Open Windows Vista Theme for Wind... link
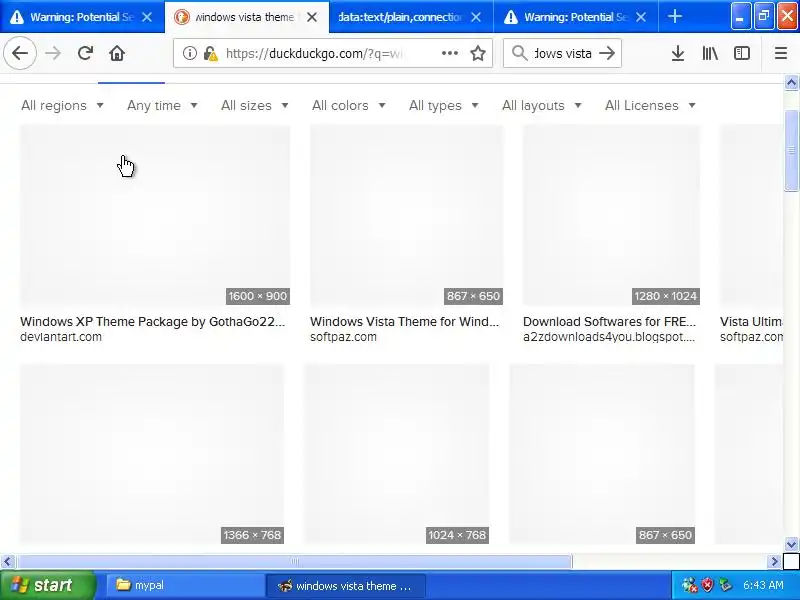The height and width of the screenshot is (600, 800). 404,321
